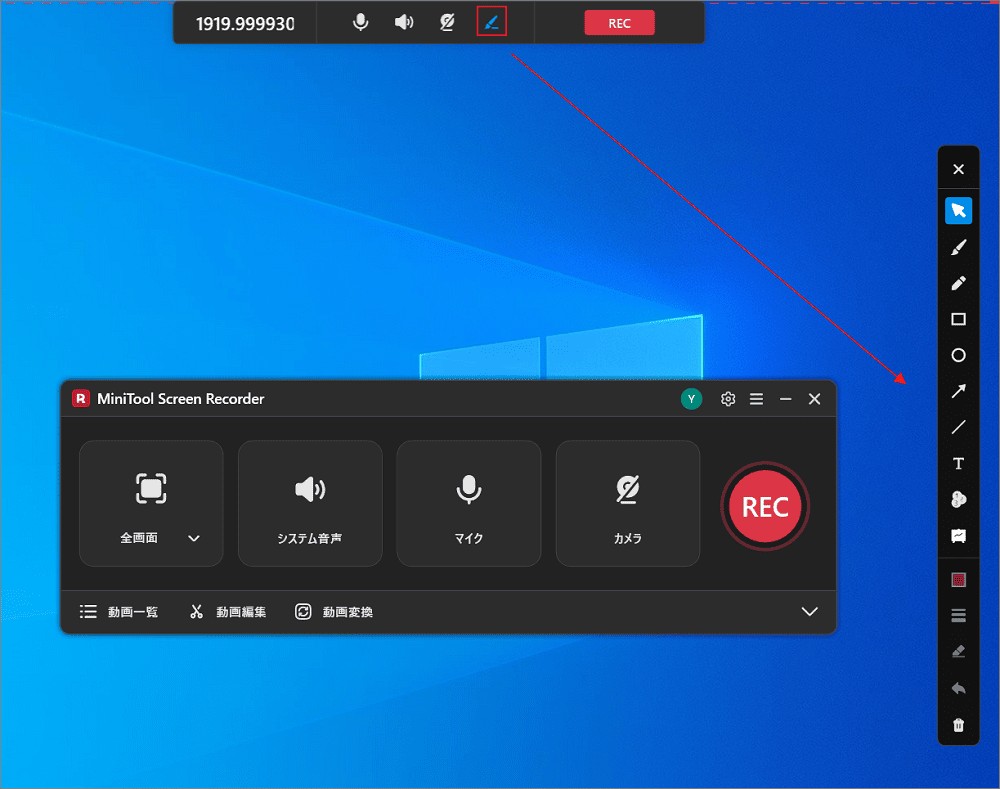Select the ellipse drawing tool
The width and height of the screenshot is (1000, 789).
pyautogui.click(x=958, y=355)
